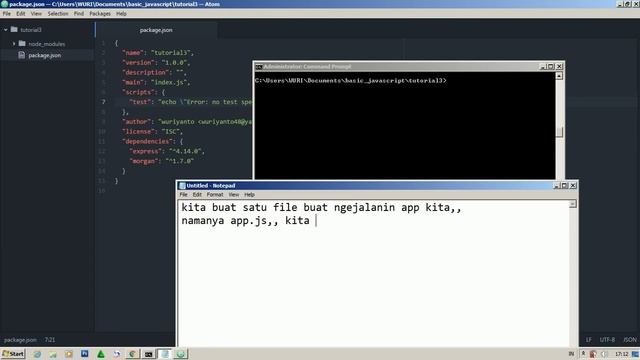
Task: Click the Atom icon in the title bar
Action: [4, 4]
